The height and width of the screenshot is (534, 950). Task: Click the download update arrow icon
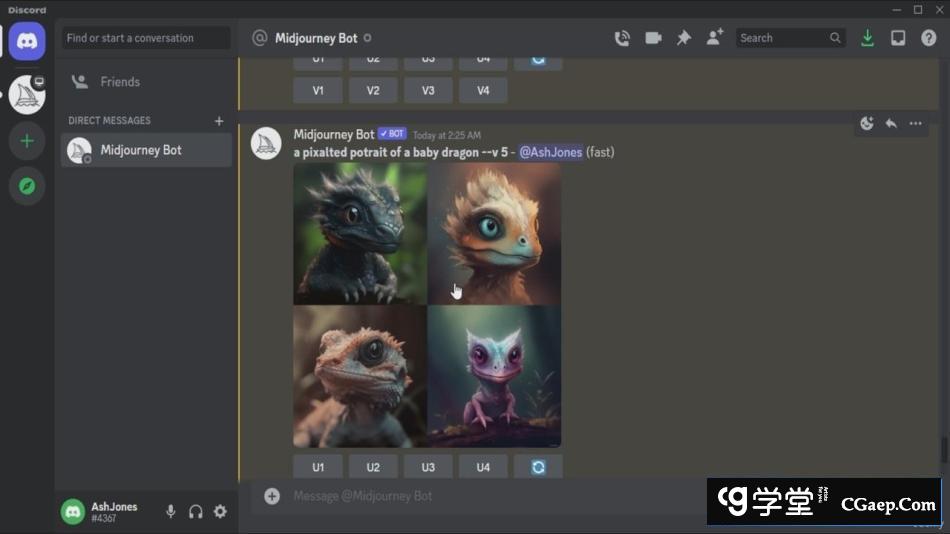tap(867, 38)
